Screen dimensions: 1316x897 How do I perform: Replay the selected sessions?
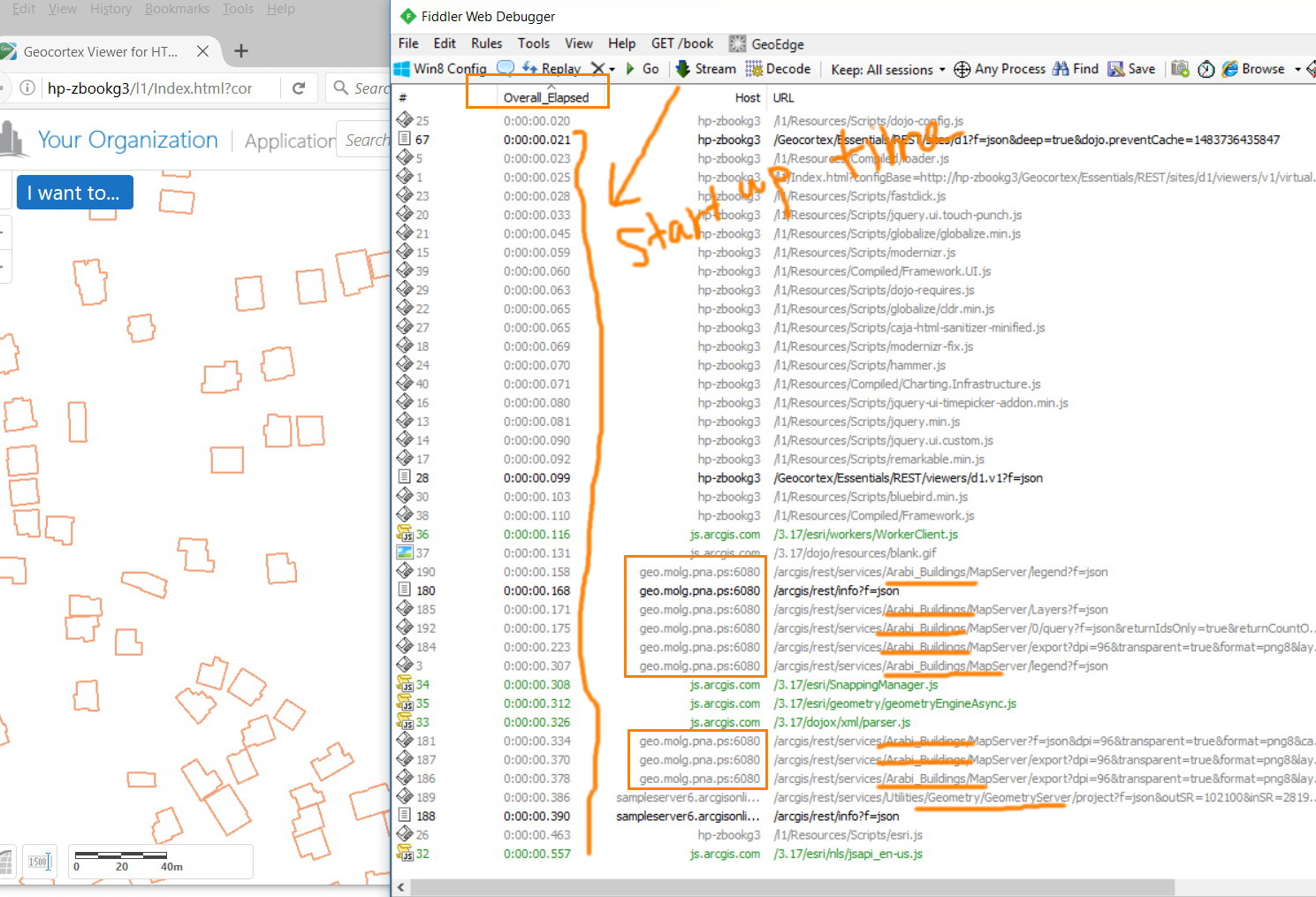[552, 68]
